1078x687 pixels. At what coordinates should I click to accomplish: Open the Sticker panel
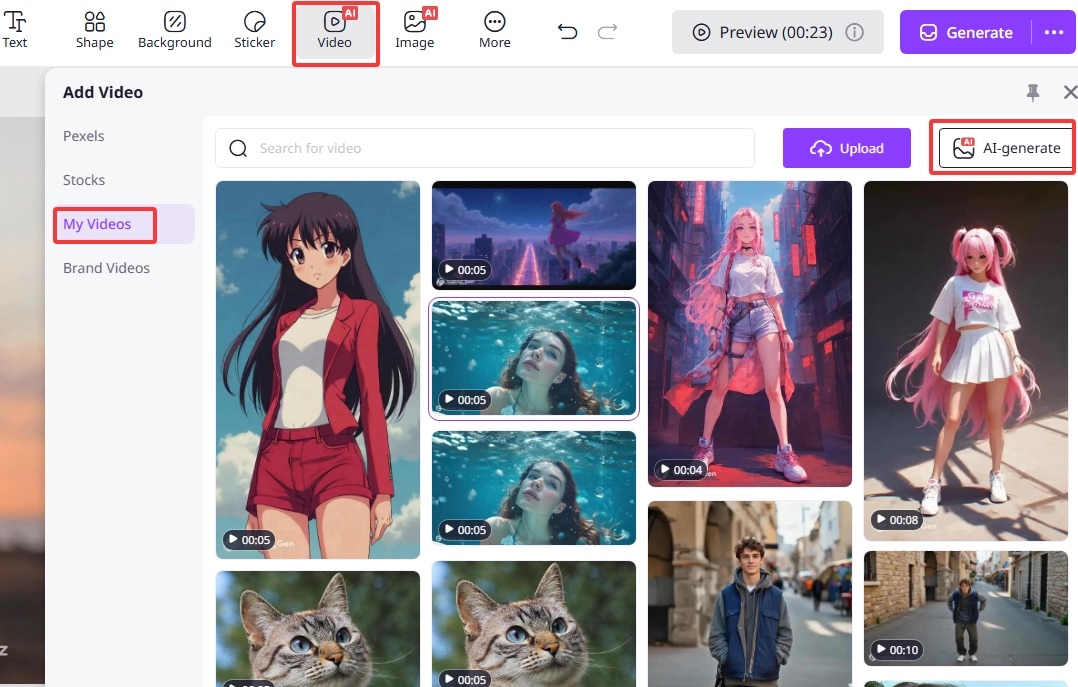pyautogui.click(x=254, y=30)
